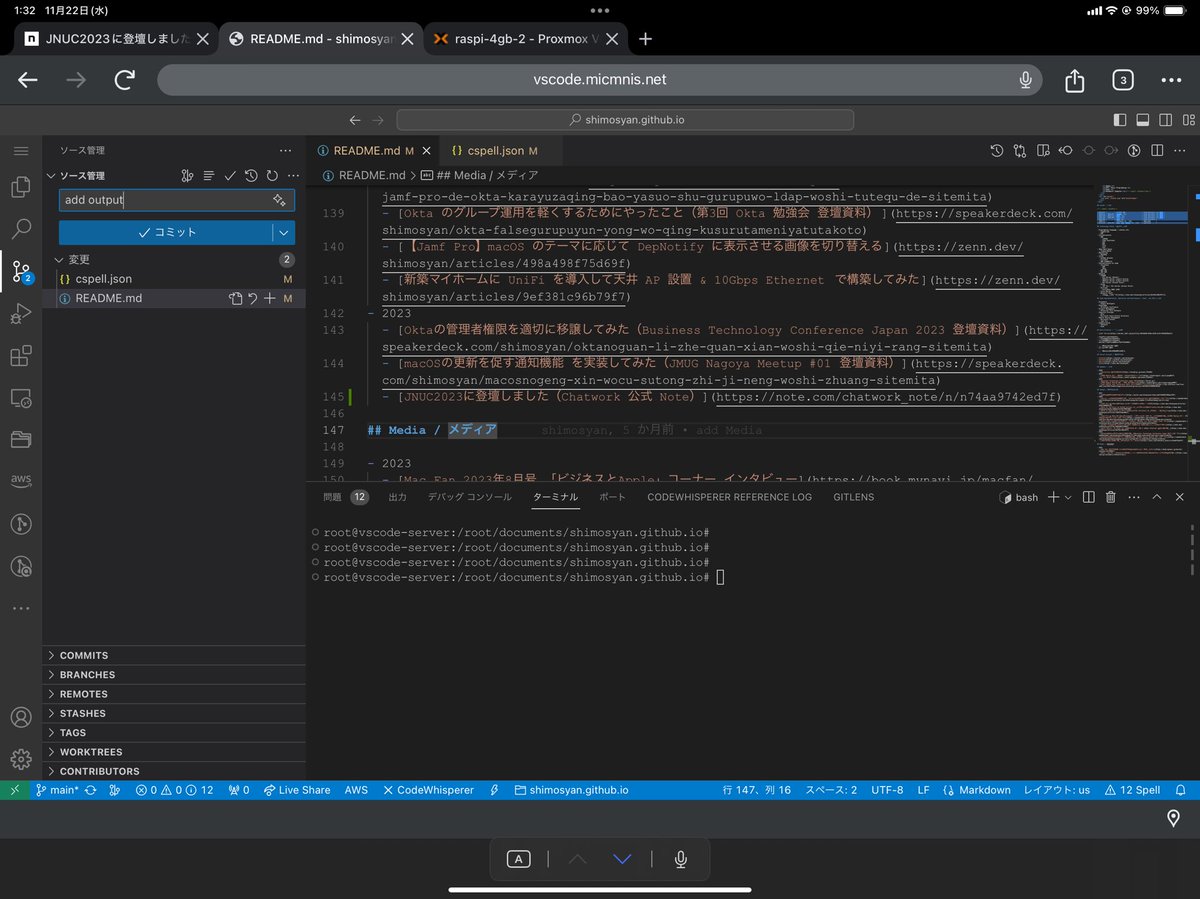Toggle secondary sidebar layout icon
This screenshot has height=899, width=1200.
pos(1166,120)
